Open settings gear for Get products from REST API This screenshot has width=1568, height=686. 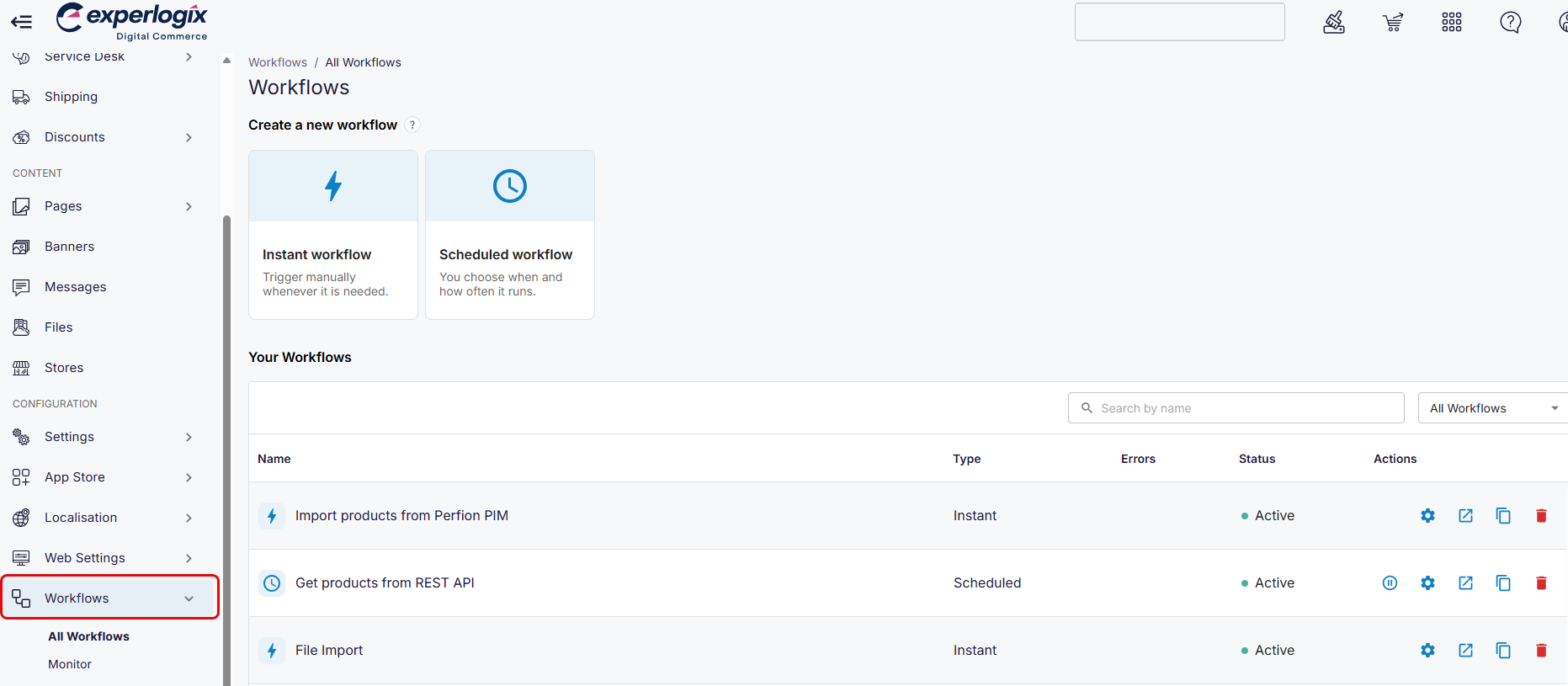coord(1427,582)
